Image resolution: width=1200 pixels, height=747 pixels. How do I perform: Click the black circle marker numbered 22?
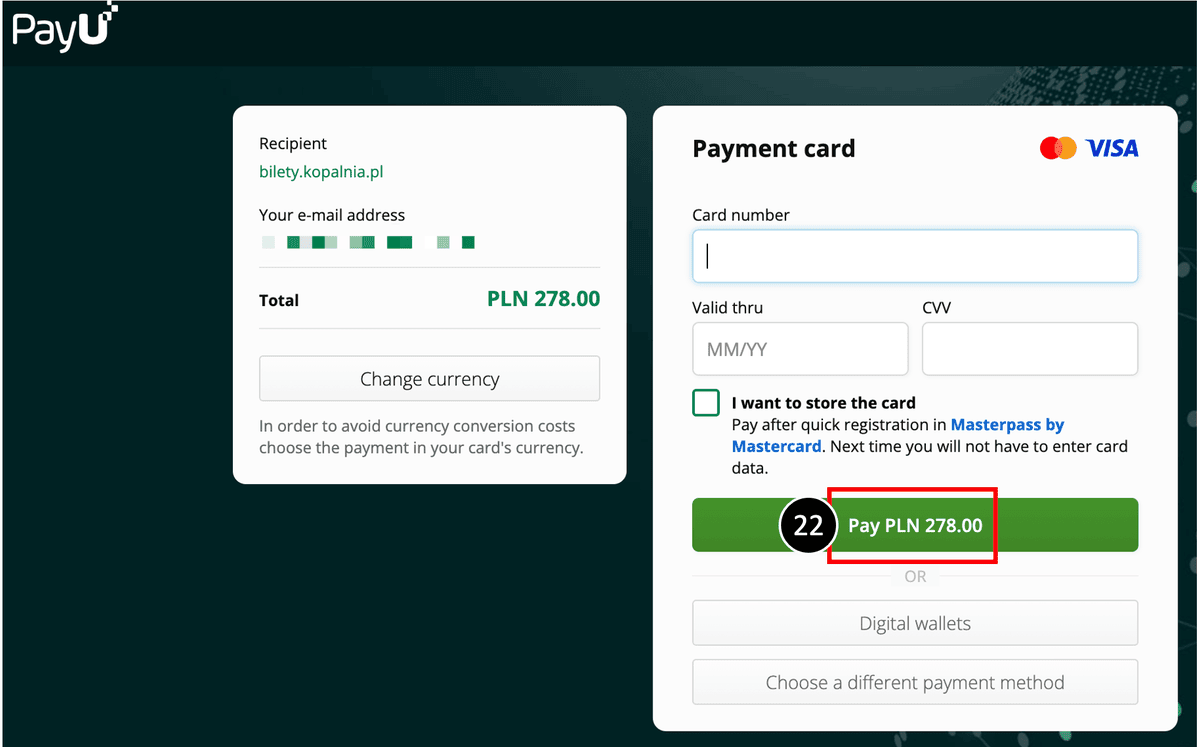pyautogui.click(x=808, y=525)
